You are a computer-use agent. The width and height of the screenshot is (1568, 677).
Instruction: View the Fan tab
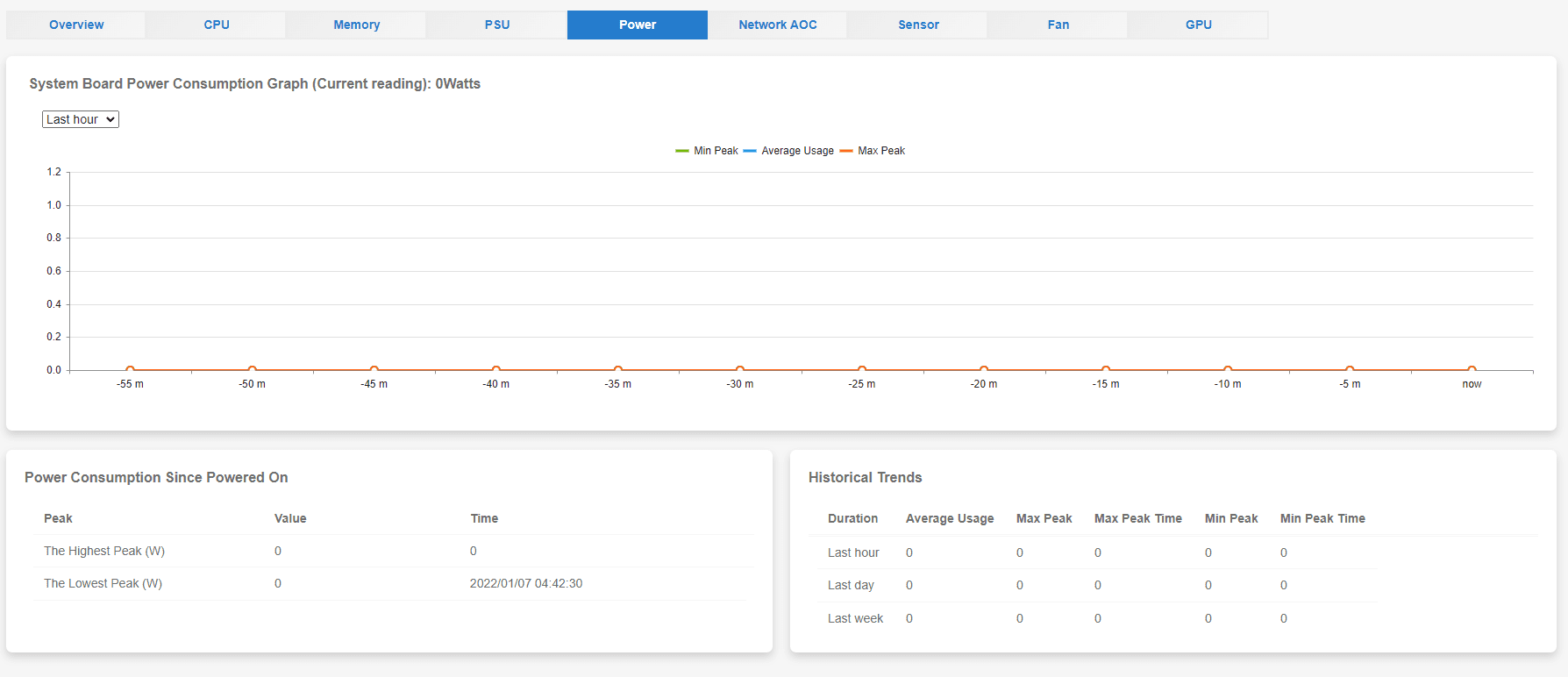1058,25
